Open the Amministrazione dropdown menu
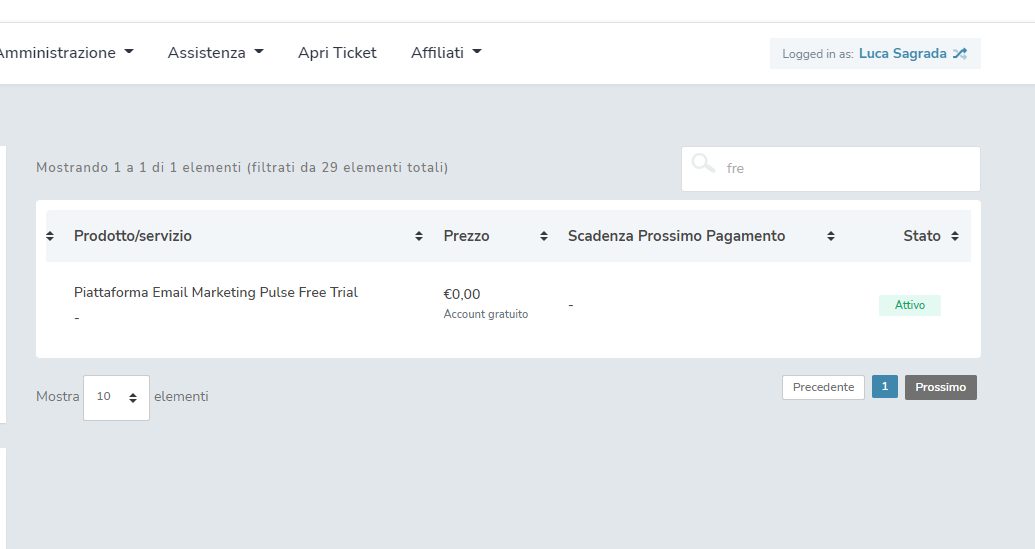 (x=65, y=53)
